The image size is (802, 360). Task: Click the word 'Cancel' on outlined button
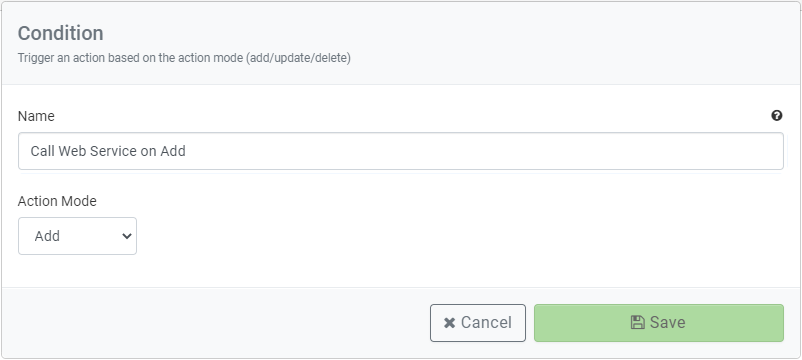point(486,323)
